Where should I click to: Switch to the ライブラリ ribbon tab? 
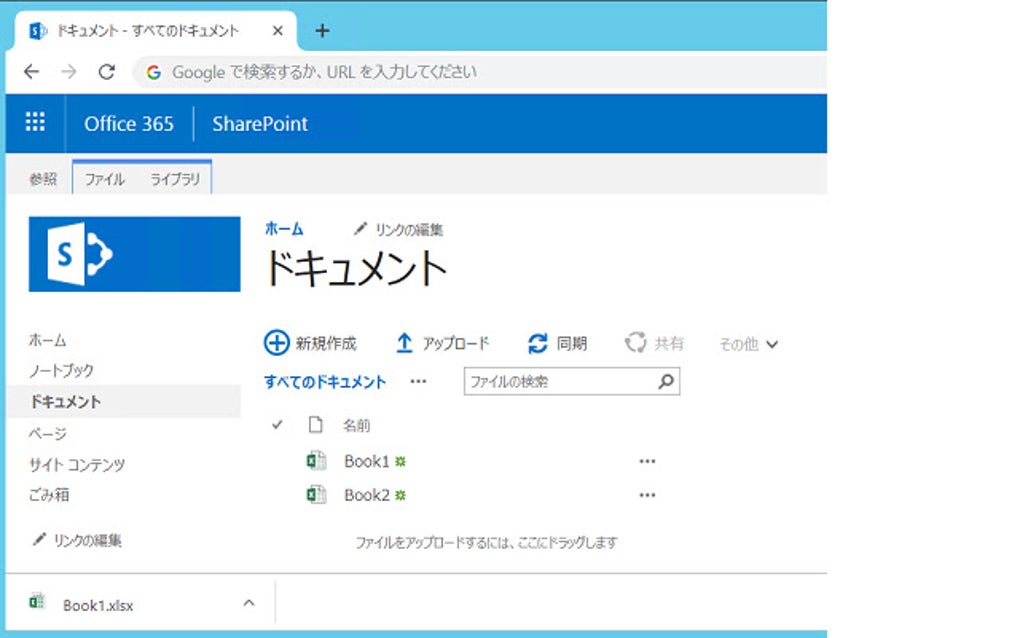[x=175, y=177]
